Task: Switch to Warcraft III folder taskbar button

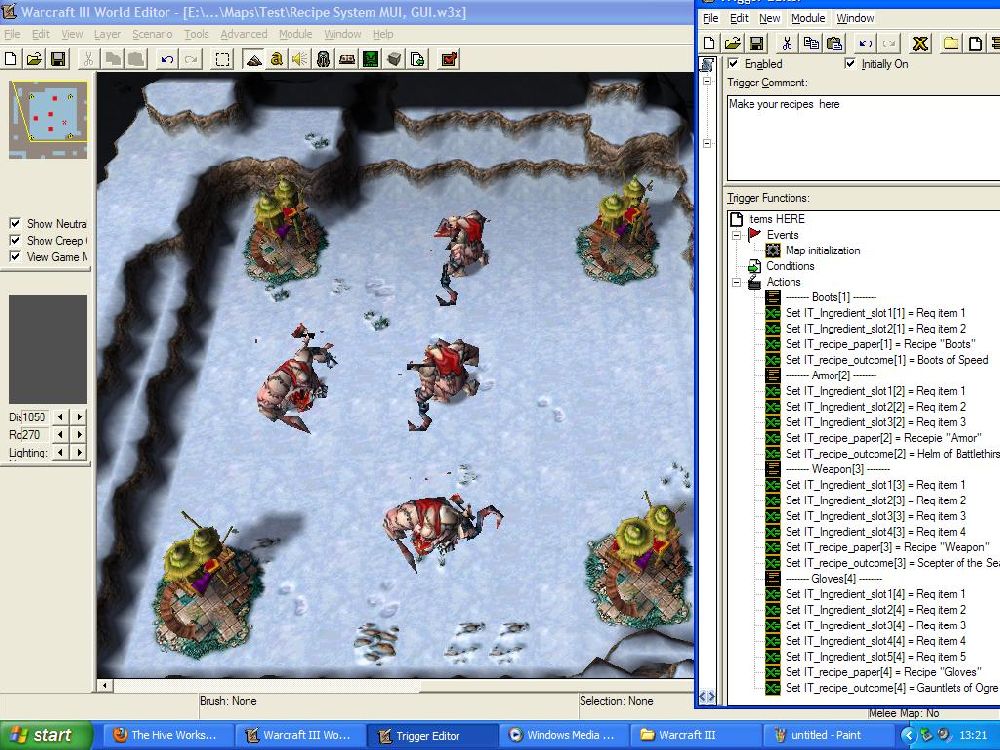Action: tap(695, 735)
